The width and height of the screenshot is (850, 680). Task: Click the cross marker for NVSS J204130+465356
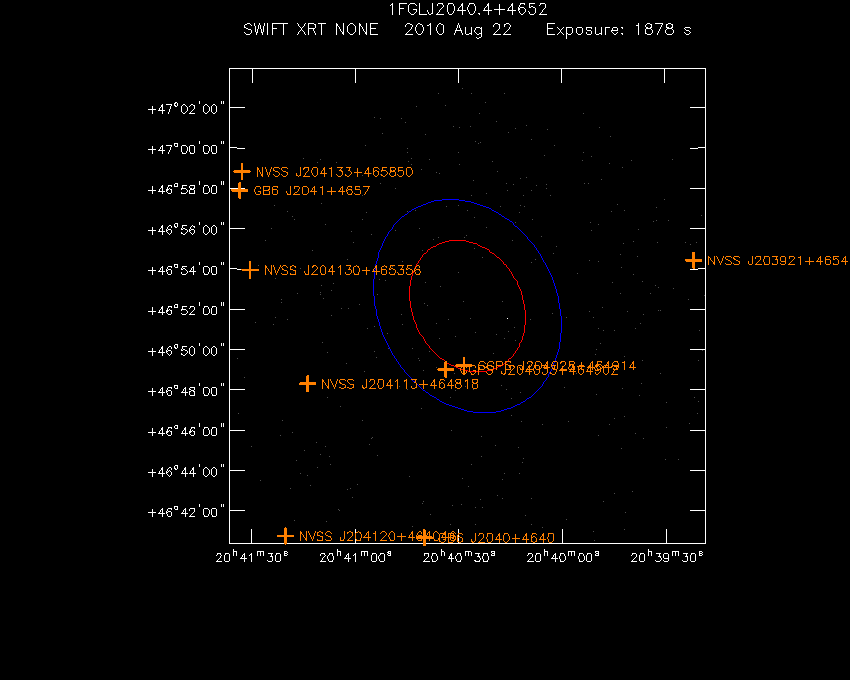tap(249, 270)
